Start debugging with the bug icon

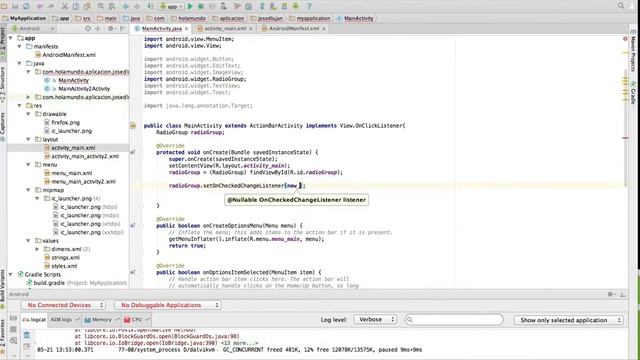(201, 6)
